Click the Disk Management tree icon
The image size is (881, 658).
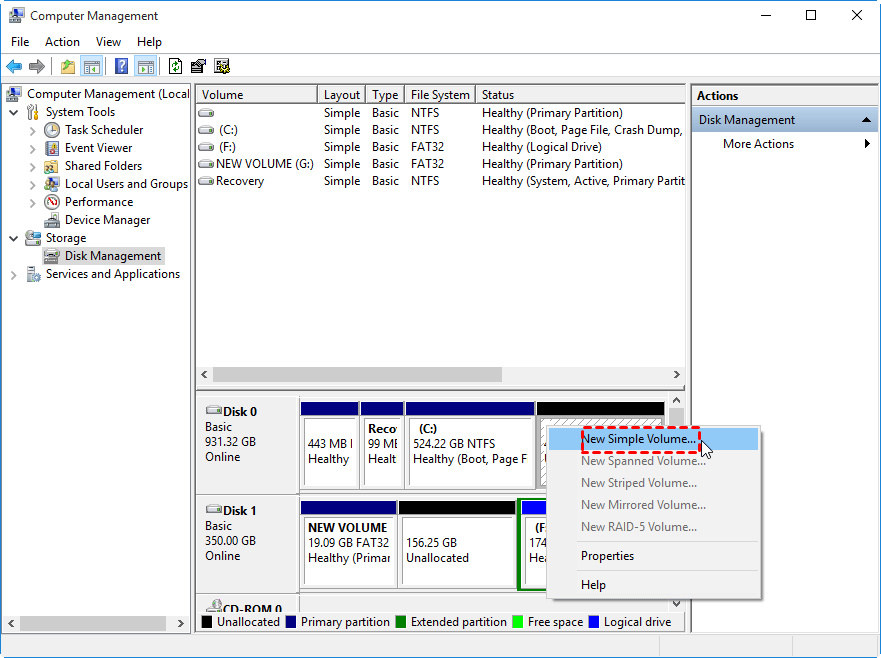[52, 256]
